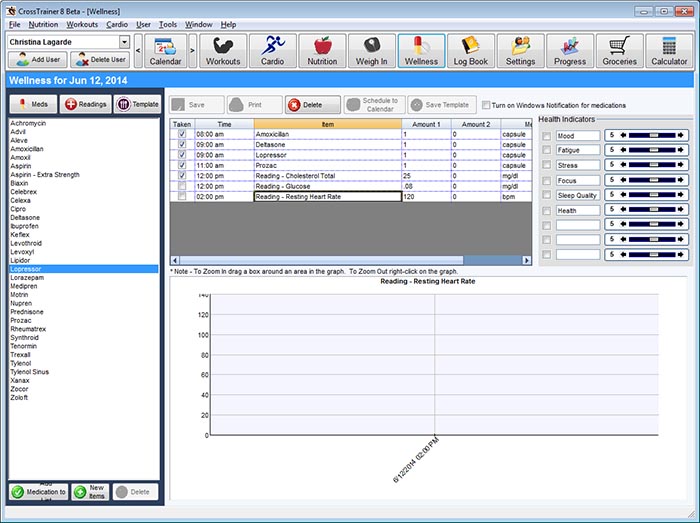
Task: Open the Cardio section
Action: click(x=272, y=51)
